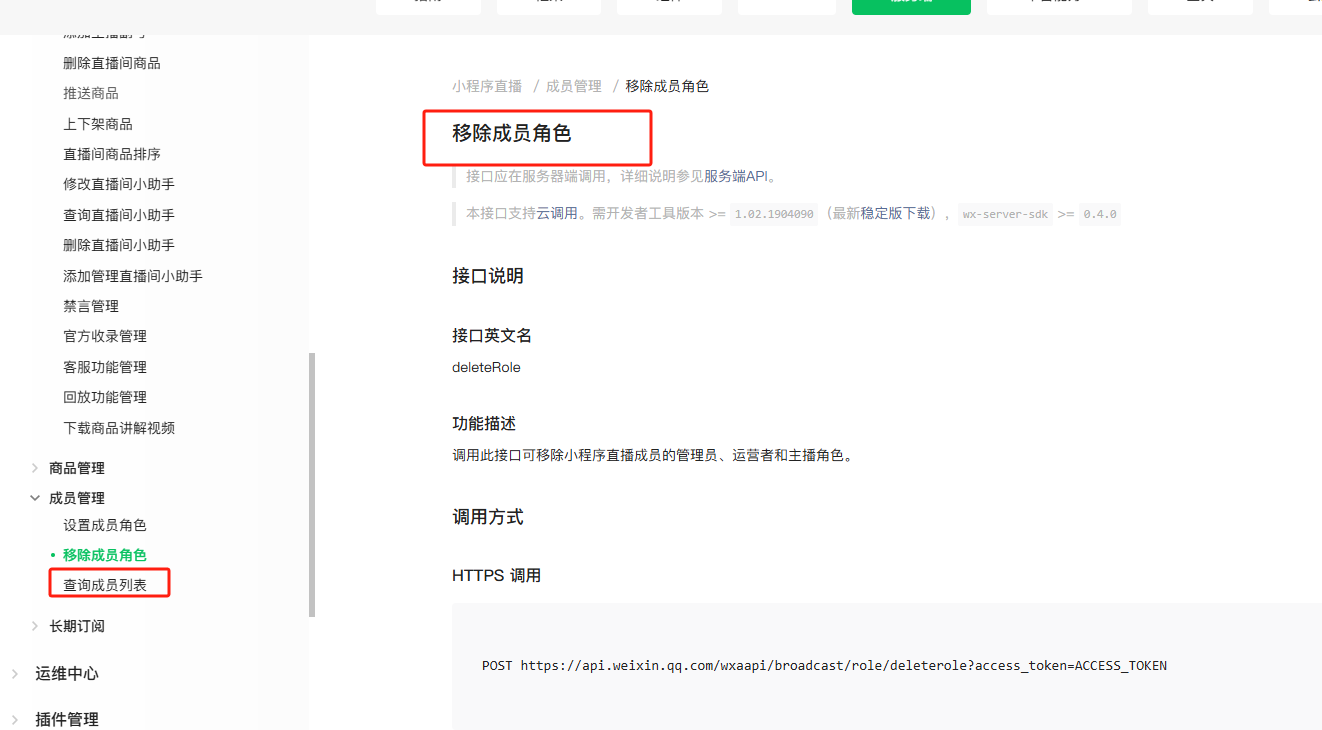Image resolution: width=1322 pixels, height=730 pixels.
Task: Click the sidebar vertical scrollbar
Action: click(312, 484)
